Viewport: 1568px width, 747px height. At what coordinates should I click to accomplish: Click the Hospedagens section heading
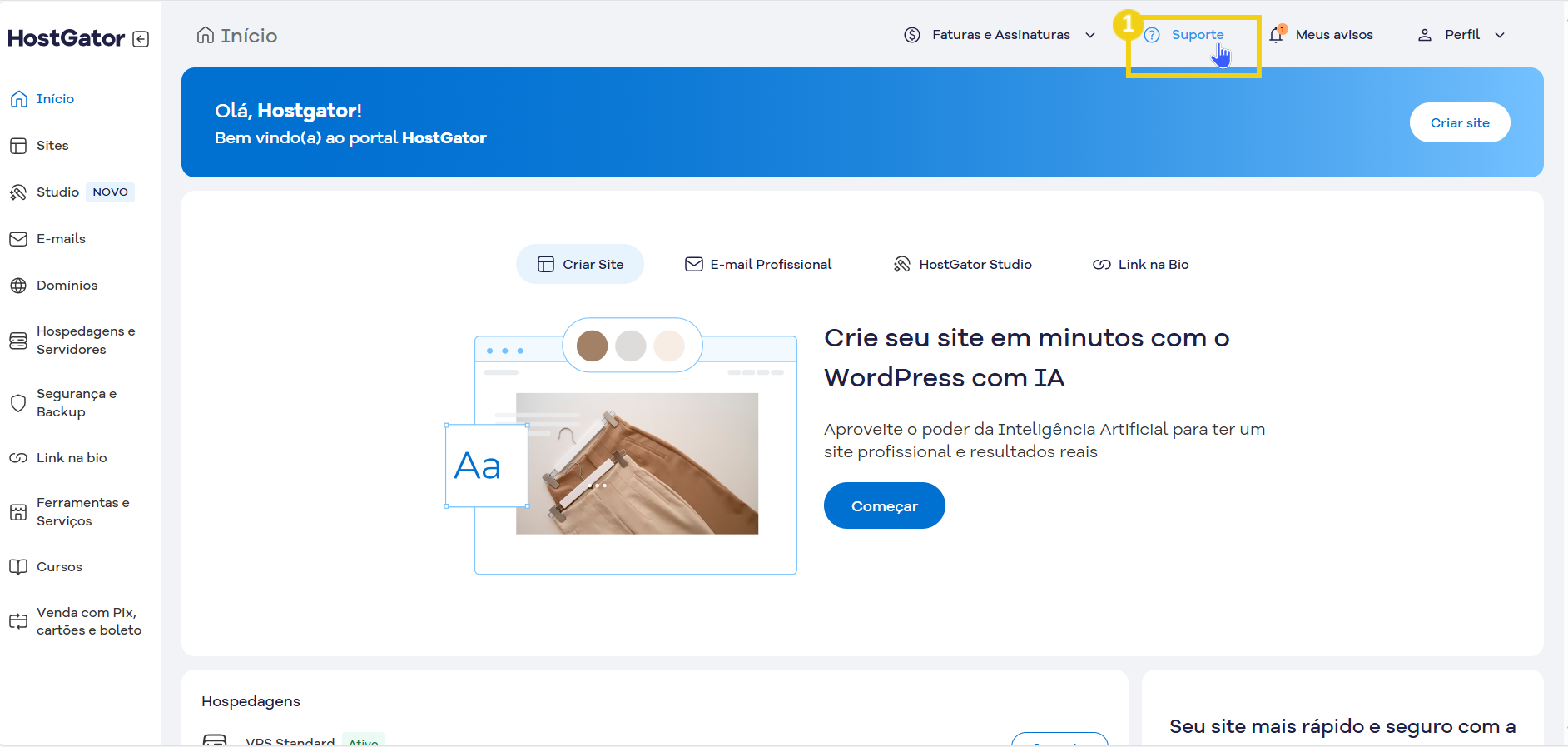point(251,701)
